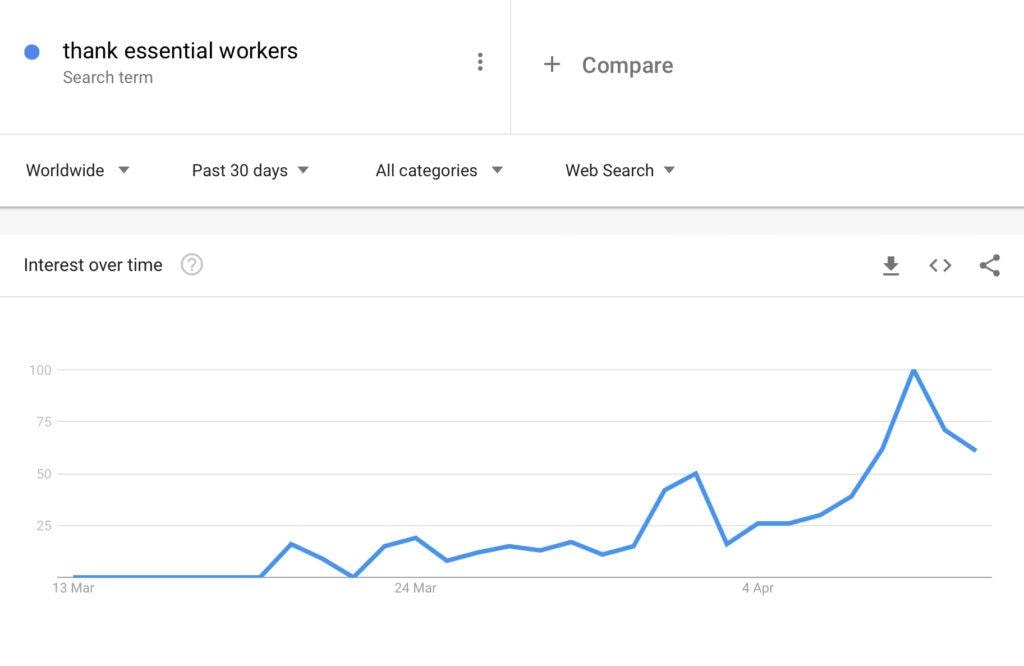The width and height of the screenshot is (1024, 666).
Task: Open the search term three-dot options menu
Action: pyautogui.click(x=480, y=62)
